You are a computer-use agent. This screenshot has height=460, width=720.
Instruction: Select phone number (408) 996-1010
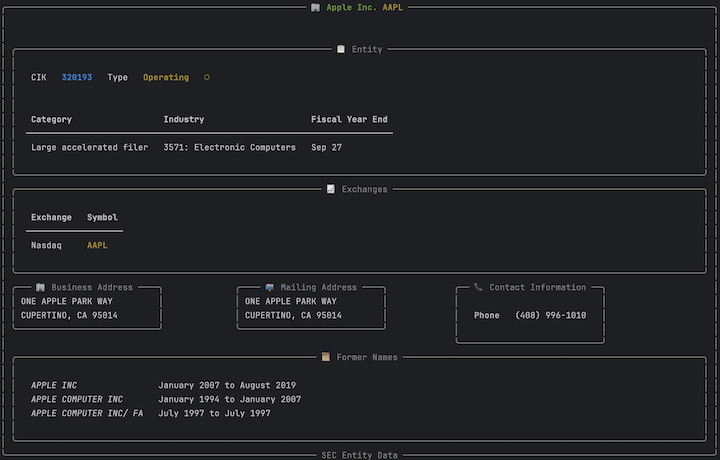click(x=551, y=315)
